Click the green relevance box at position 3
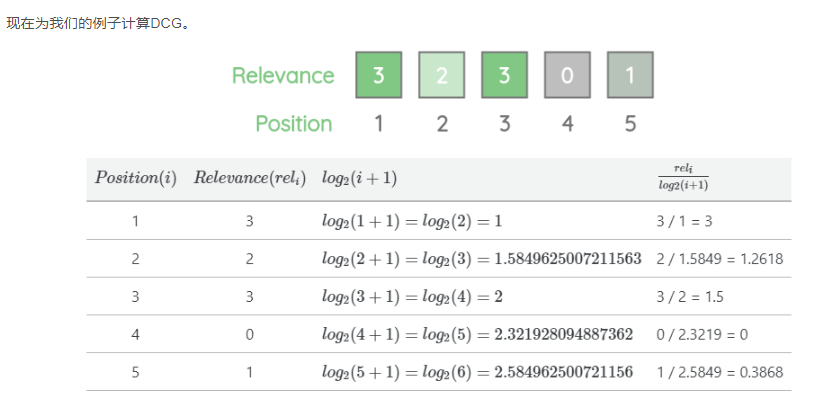This screenshot has height=407, width=839. [504, 75]
